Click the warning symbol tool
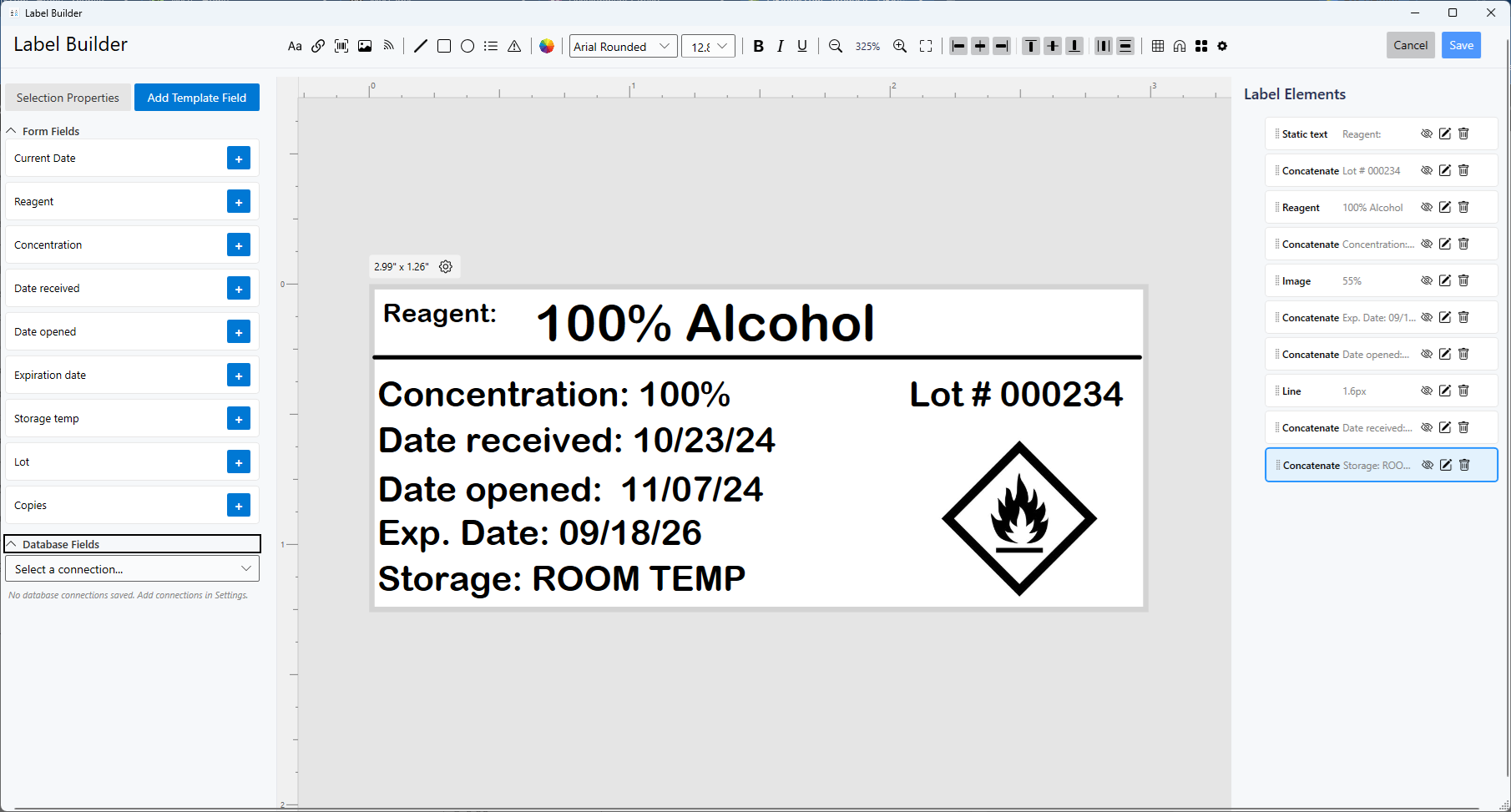 pyautogui.click(x=514, y=46)
